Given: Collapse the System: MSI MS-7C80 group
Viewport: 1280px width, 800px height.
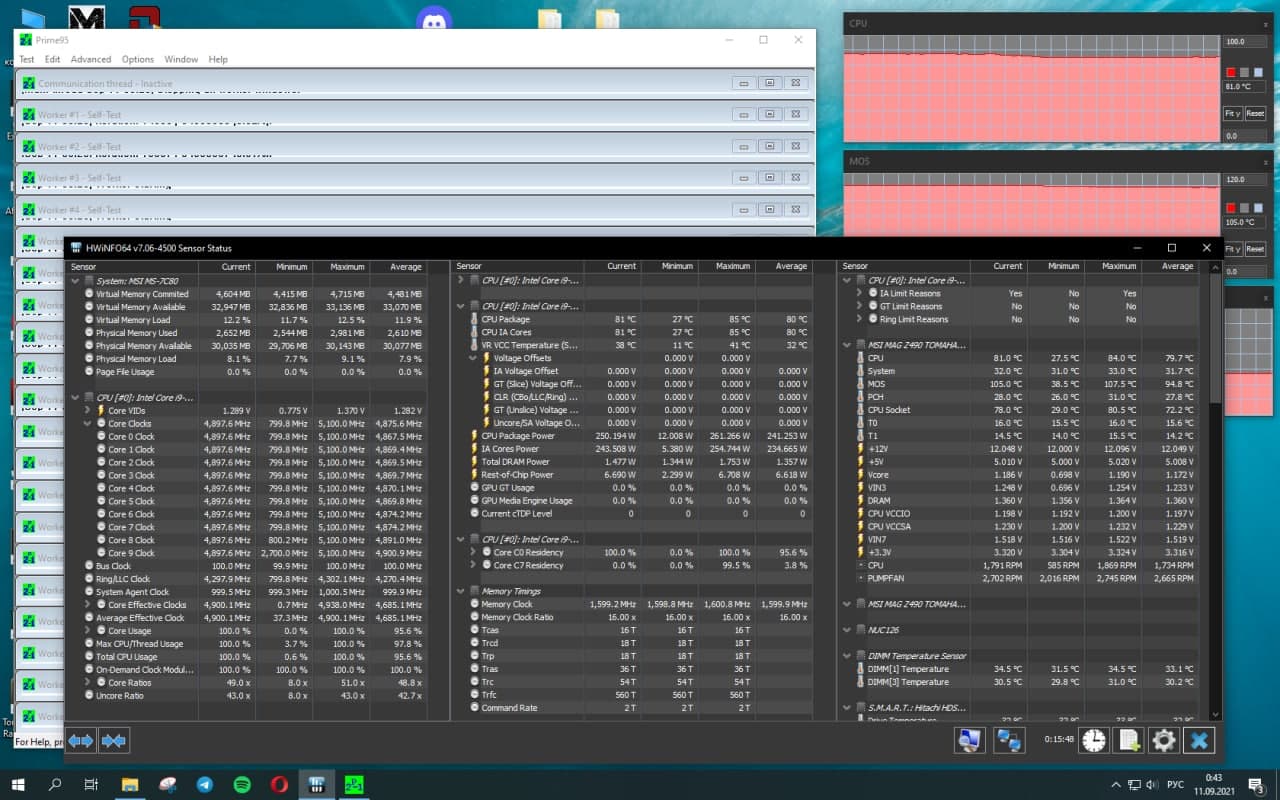Looking at the screenshot, I should click(76, 281).
